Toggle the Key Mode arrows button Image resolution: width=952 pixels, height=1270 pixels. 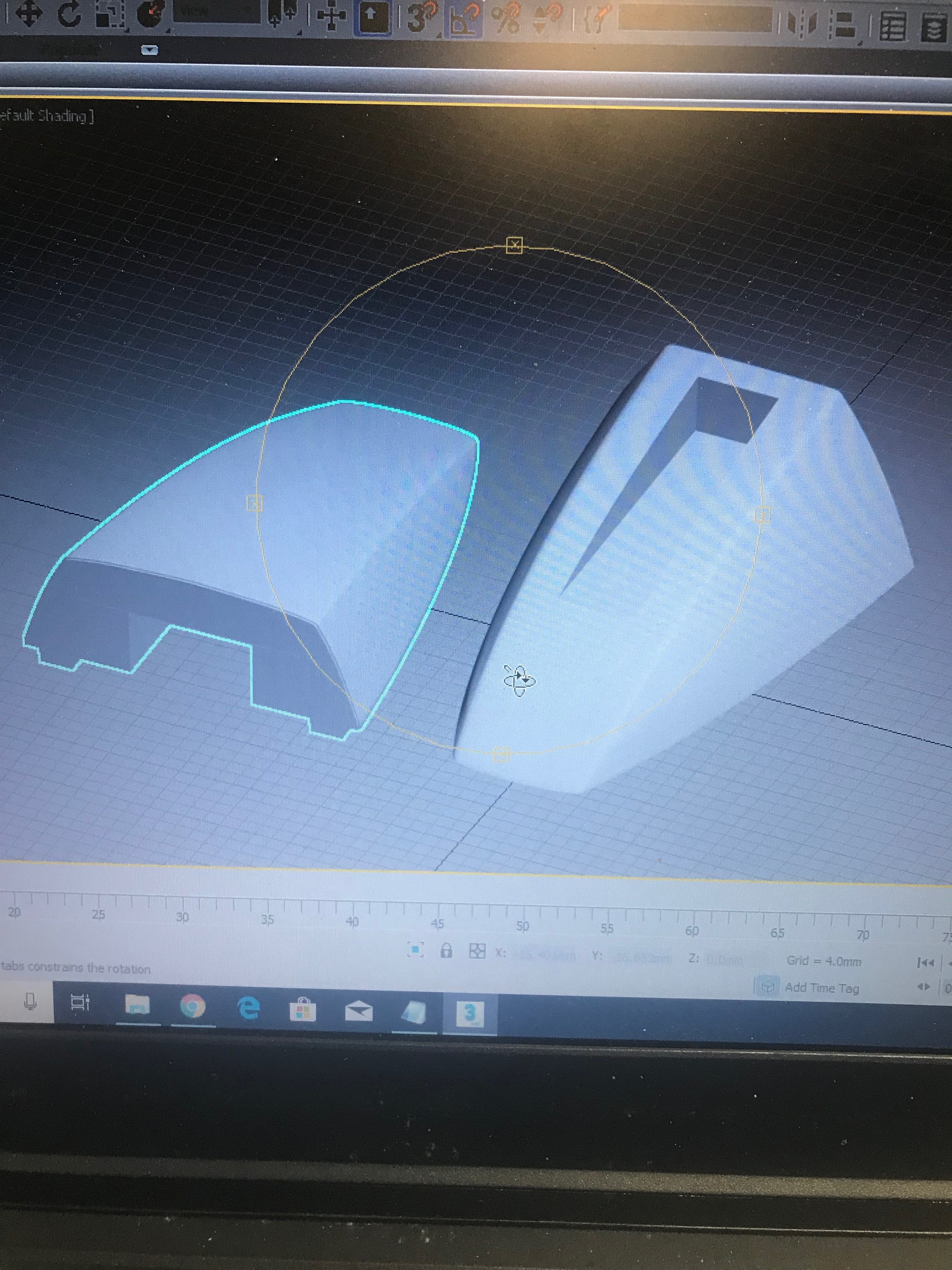923,987
